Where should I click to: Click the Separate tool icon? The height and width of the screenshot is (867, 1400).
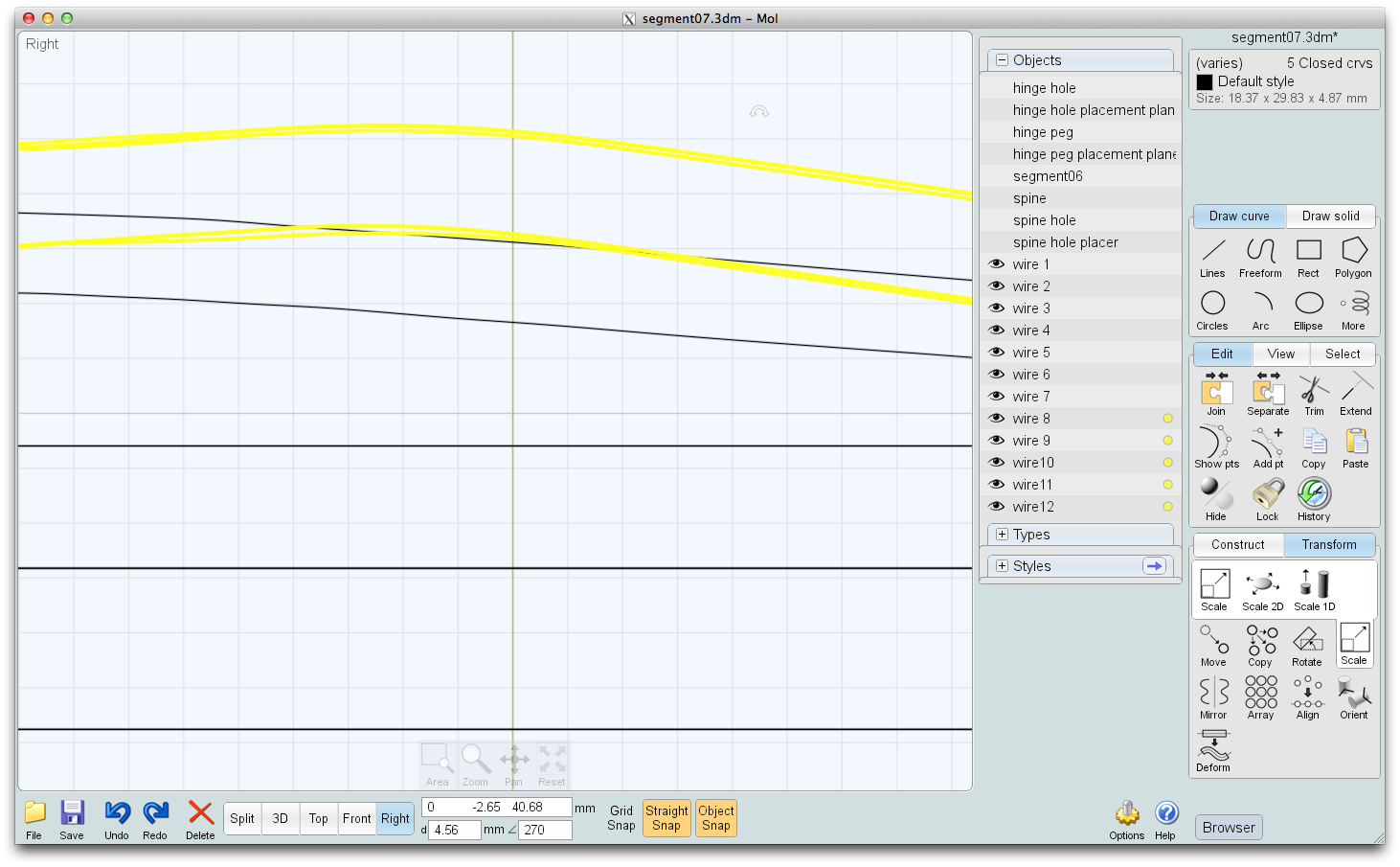[1268, 394]
